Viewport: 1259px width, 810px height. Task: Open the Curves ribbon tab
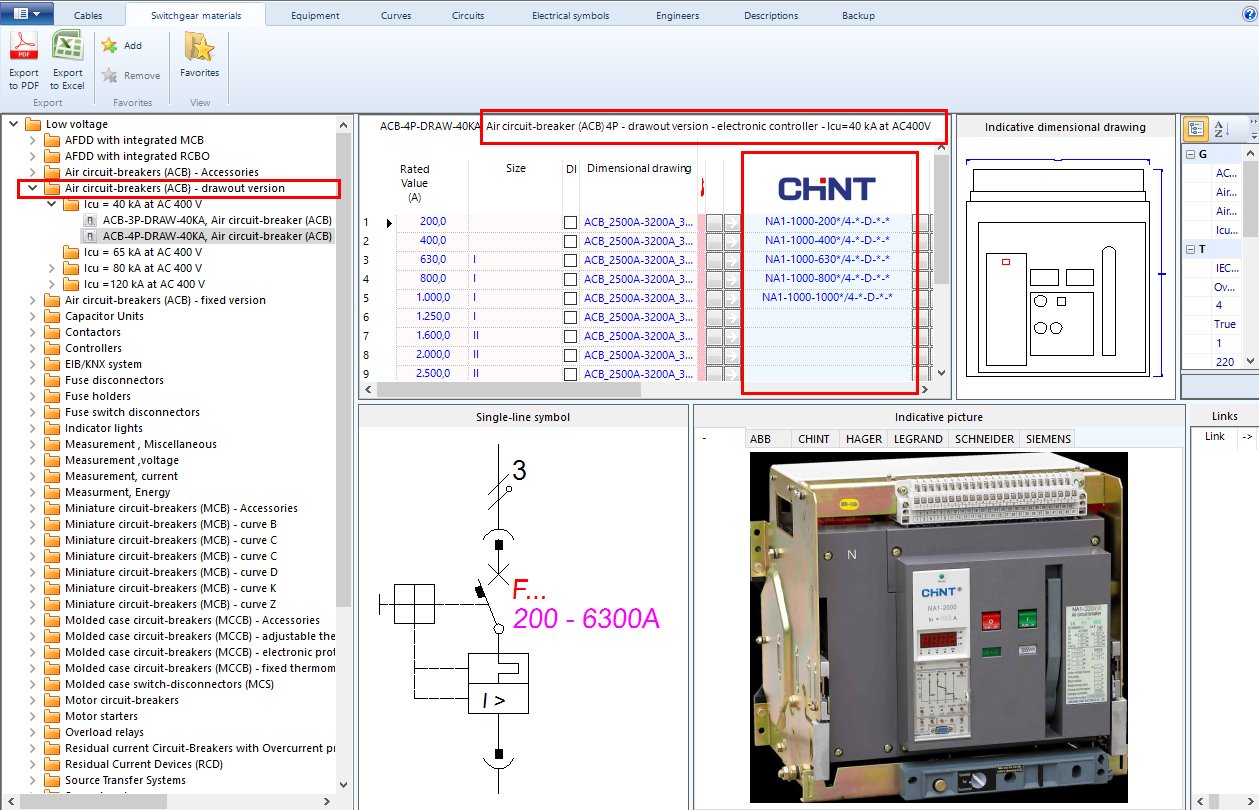tap(396, 15)
